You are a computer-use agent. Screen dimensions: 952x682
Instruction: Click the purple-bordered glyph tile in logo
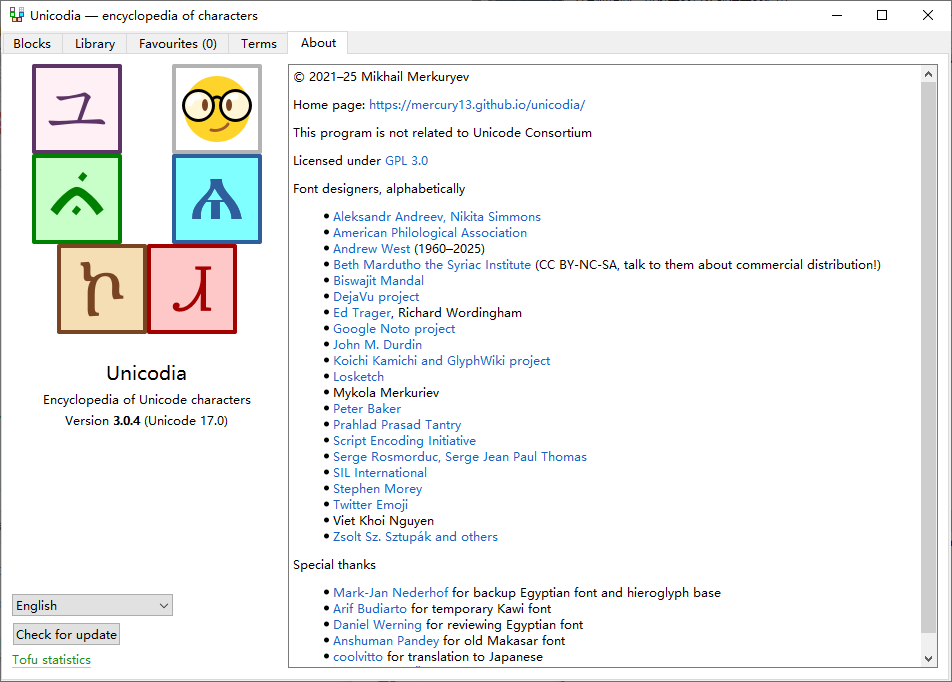(77, 108)
